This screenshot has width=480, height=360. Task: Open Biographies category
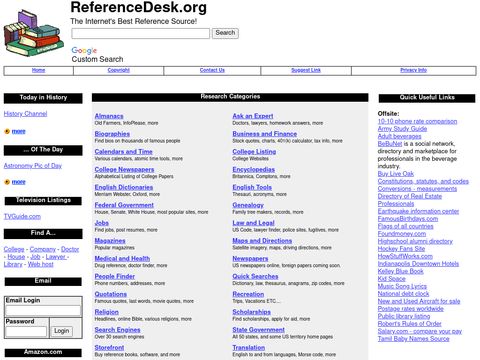coord(112,134)
